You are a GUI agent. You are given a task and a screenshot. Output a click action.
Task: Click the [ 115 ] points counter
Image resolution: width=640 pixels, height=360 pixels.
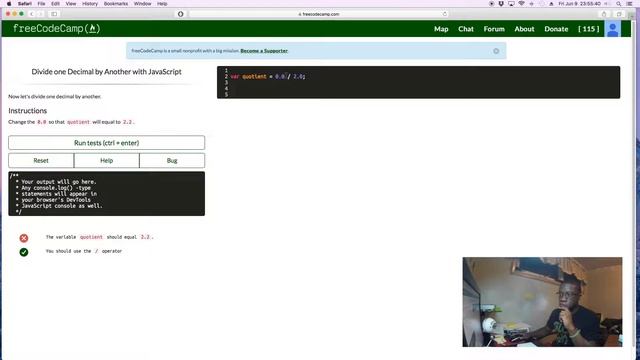tap(589, 29)
